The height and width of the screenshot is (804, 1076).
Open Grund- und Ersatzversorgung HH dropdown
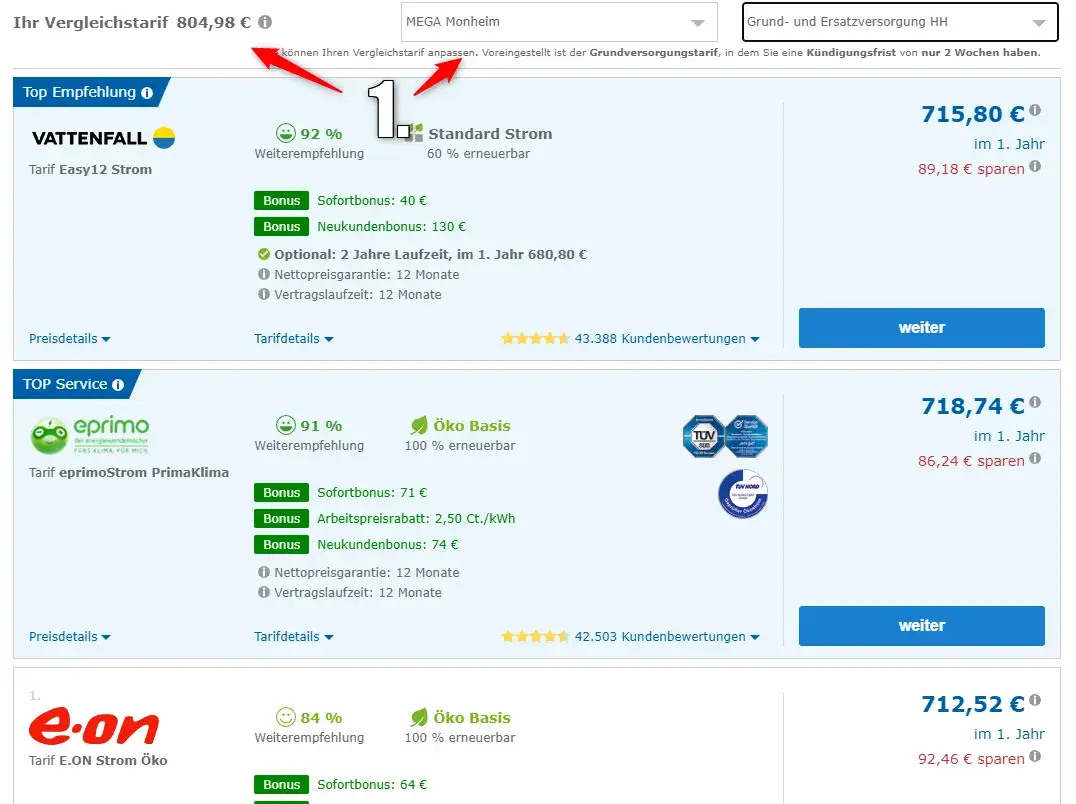click(x=900, y=22)
